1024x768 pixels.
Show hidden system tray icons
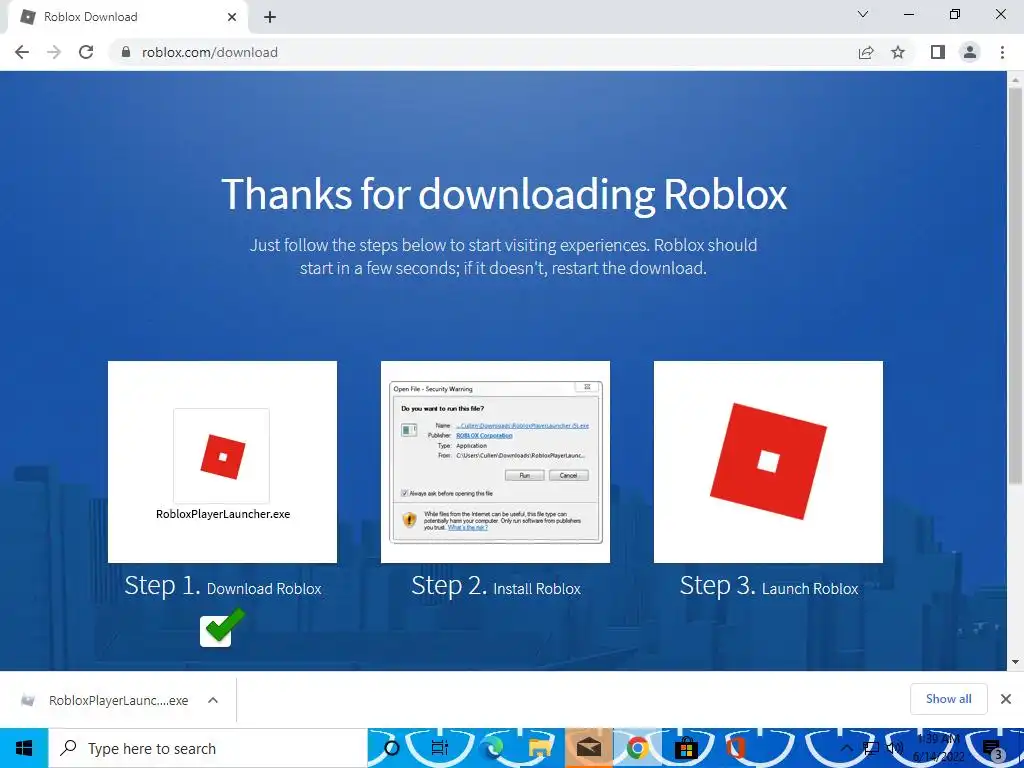[846, 748]
